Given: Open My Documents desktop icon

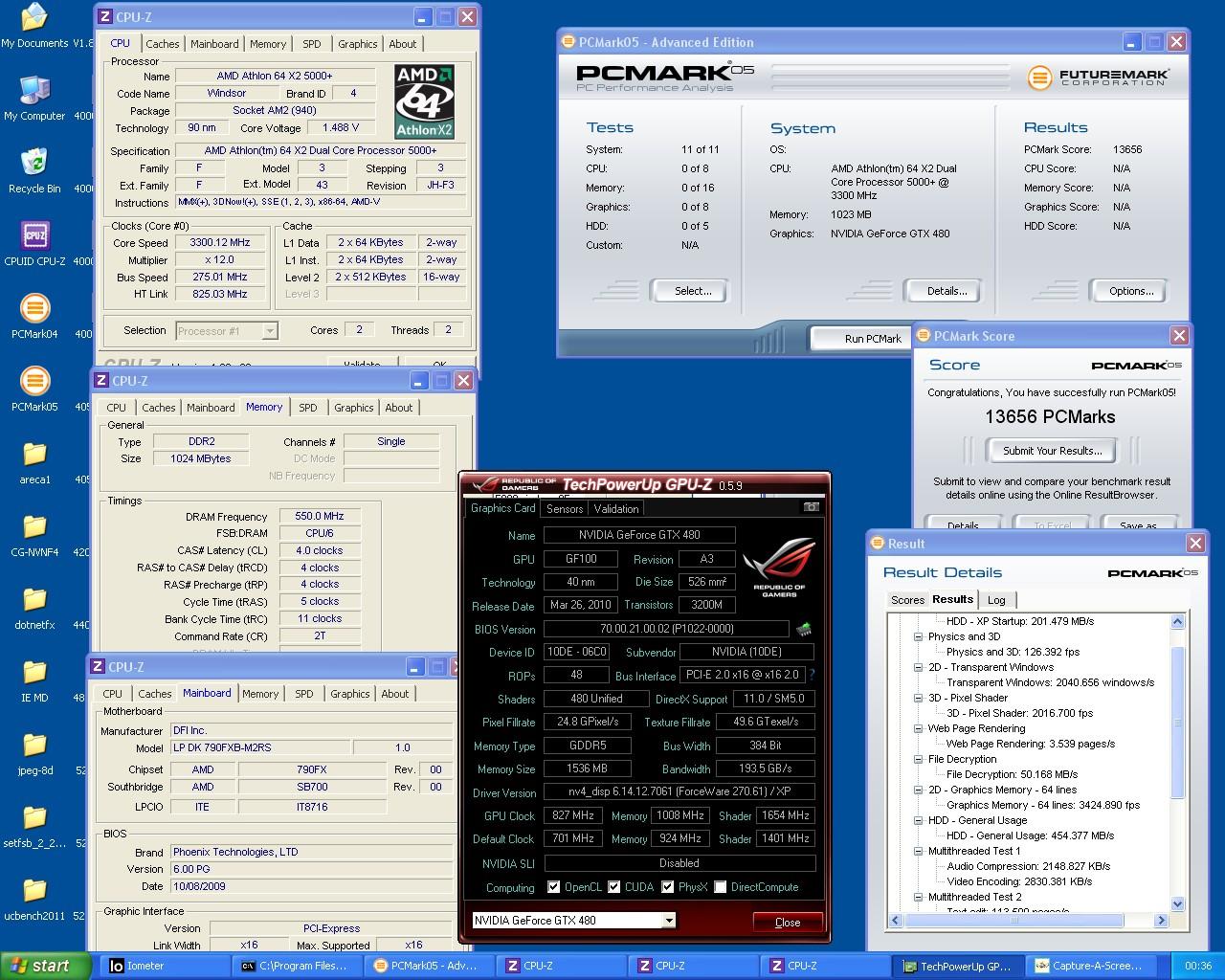Looking at the screenshot, I should click(34, 26).
